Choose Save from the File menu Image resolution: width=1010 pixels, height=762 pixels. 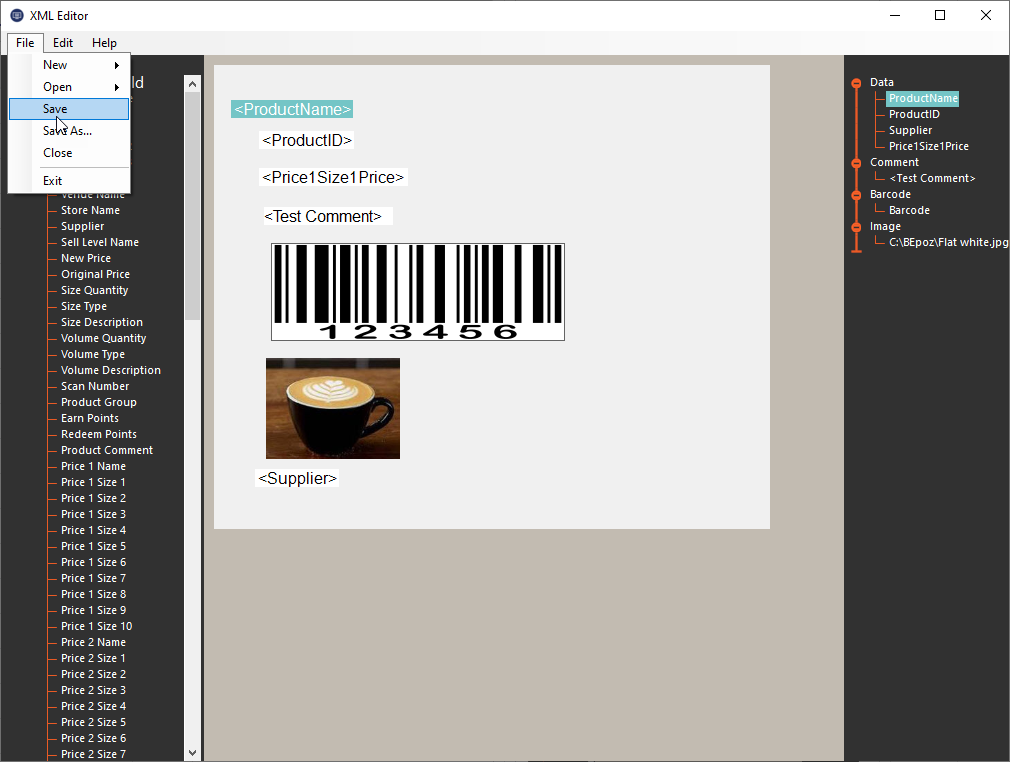[x=69, y=109]
